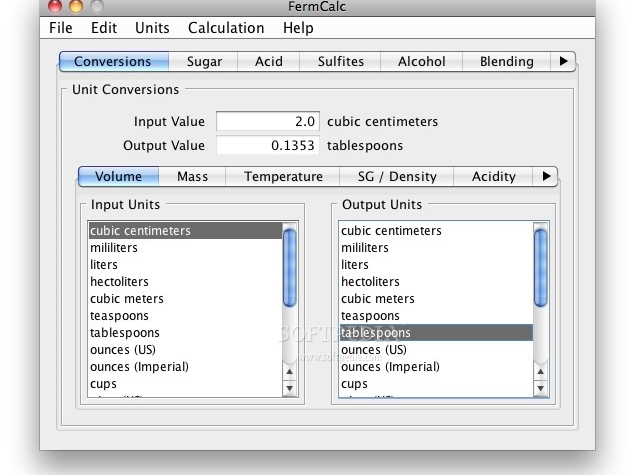The image size is (635, 475).
Task: Click the Input Units scrollbar thumb
Action: (289, 268)
